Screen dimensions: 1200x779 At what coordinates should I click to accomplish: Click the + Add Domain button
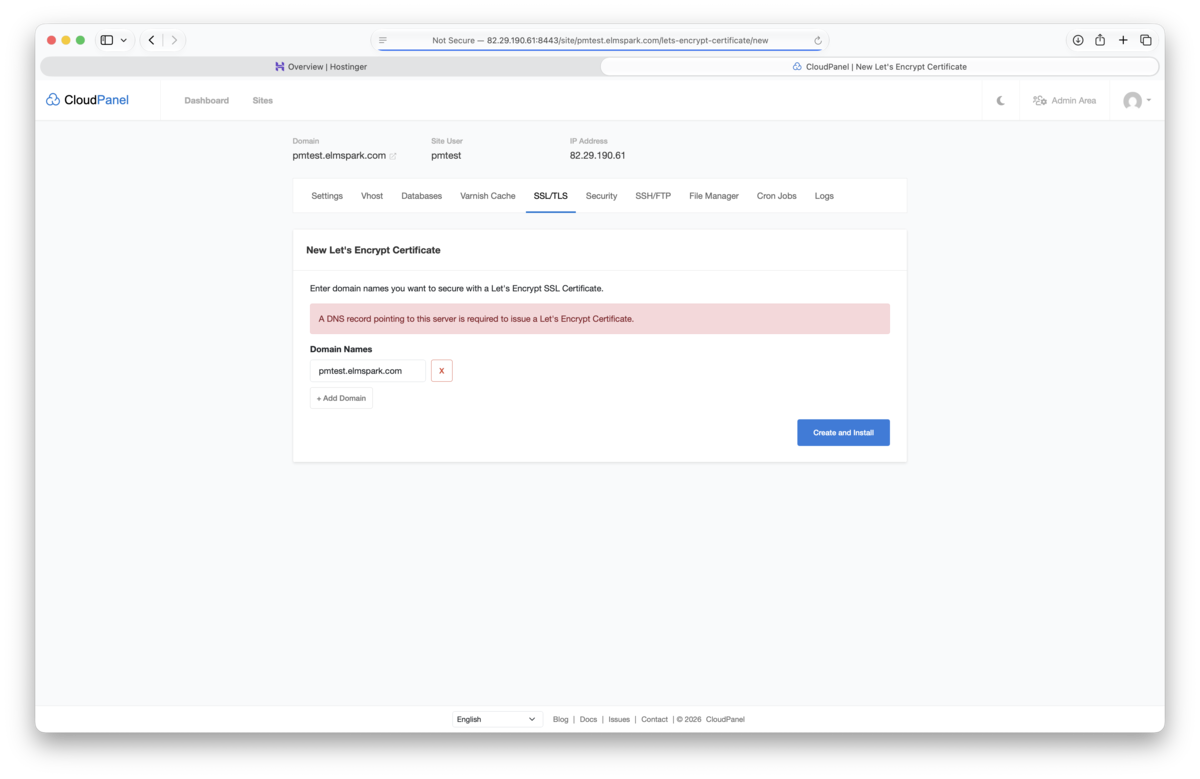[x=341, y=398]
